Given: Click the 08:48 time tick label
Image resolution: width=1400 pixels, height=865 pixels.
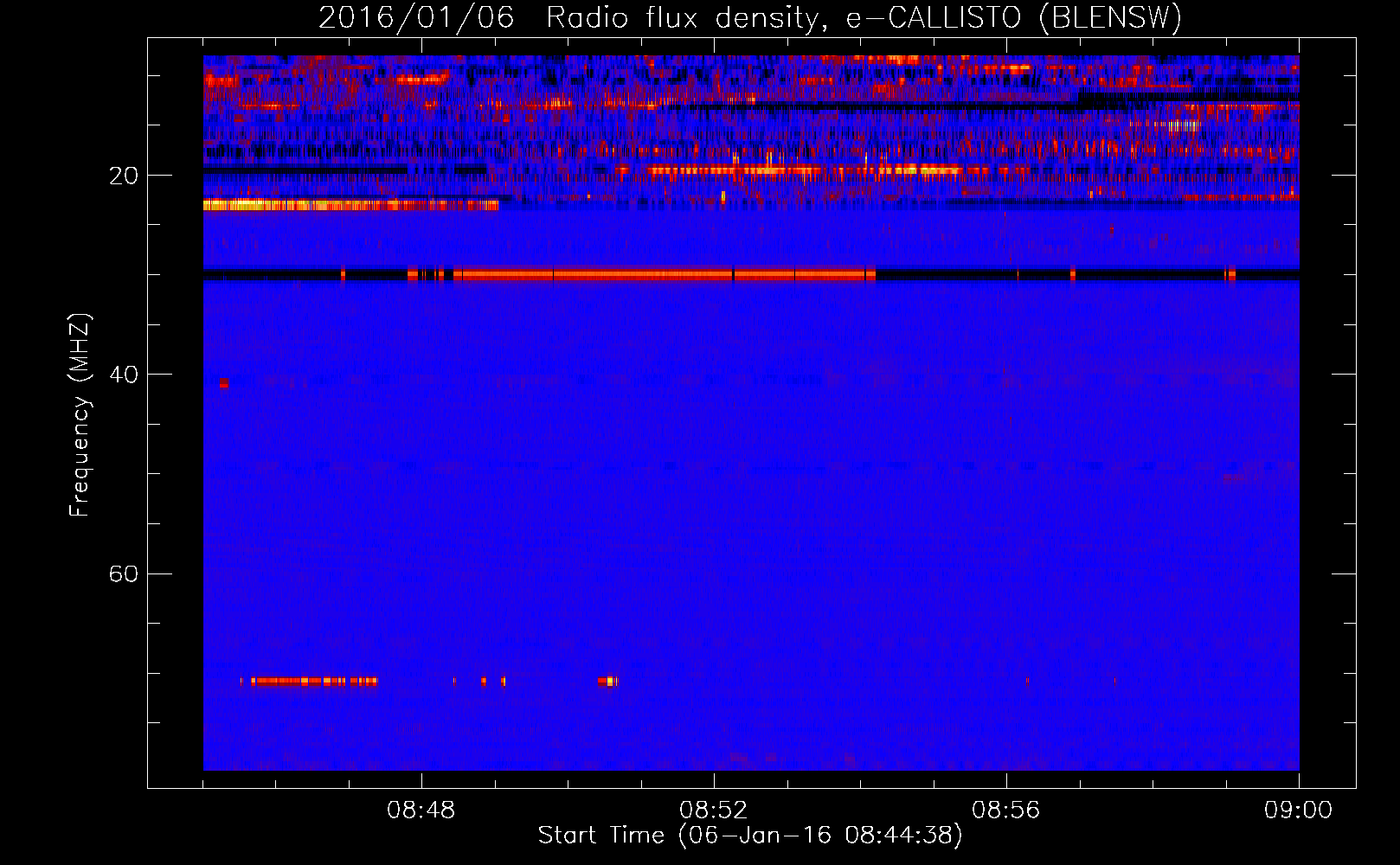Looking at the screenshot, I should click(421, 811).
